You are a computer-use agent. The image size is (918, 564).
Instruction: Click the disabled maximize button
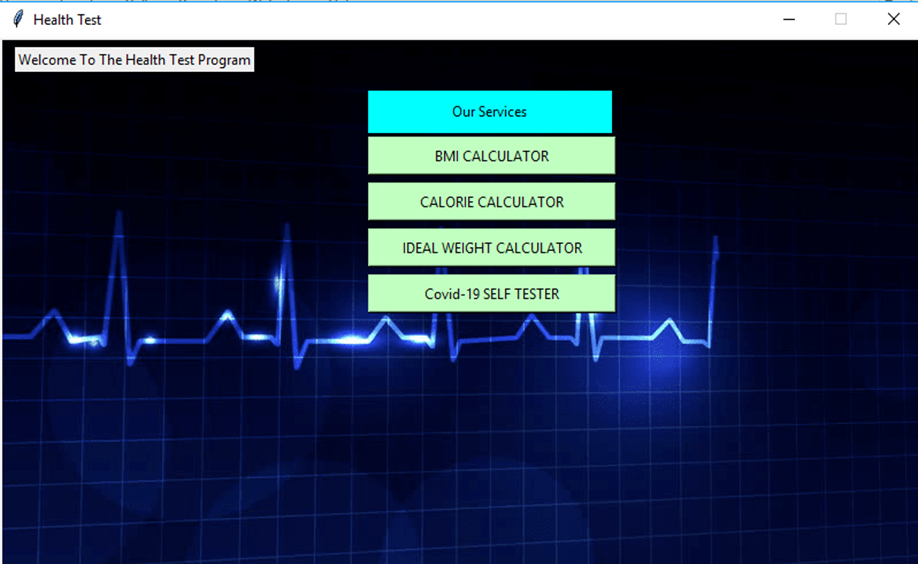pyautogui.click(x=841, y=19)
